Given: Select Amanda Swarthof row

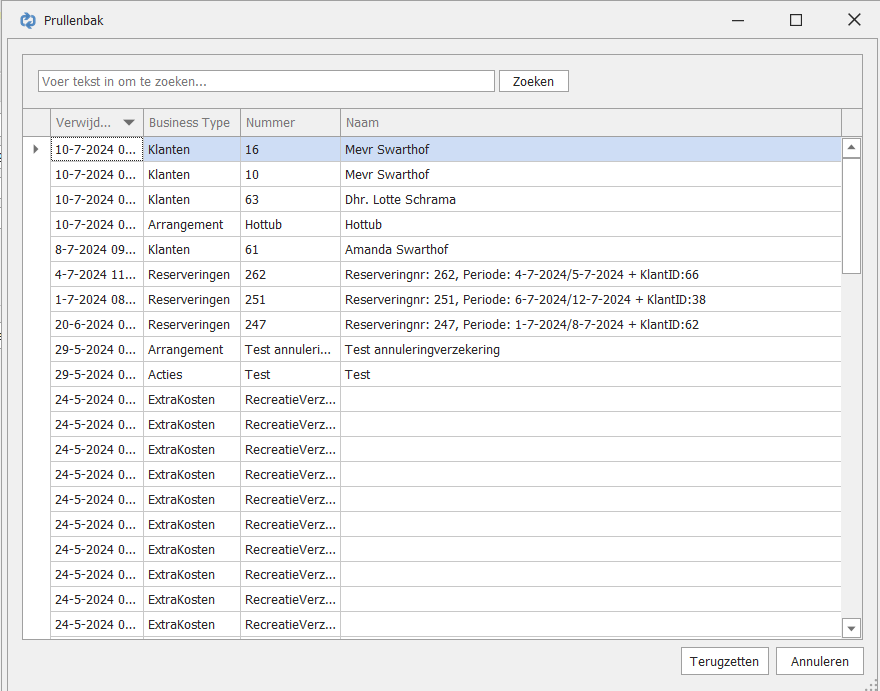Looking at the screenshot, I should (x=446, y=249).
